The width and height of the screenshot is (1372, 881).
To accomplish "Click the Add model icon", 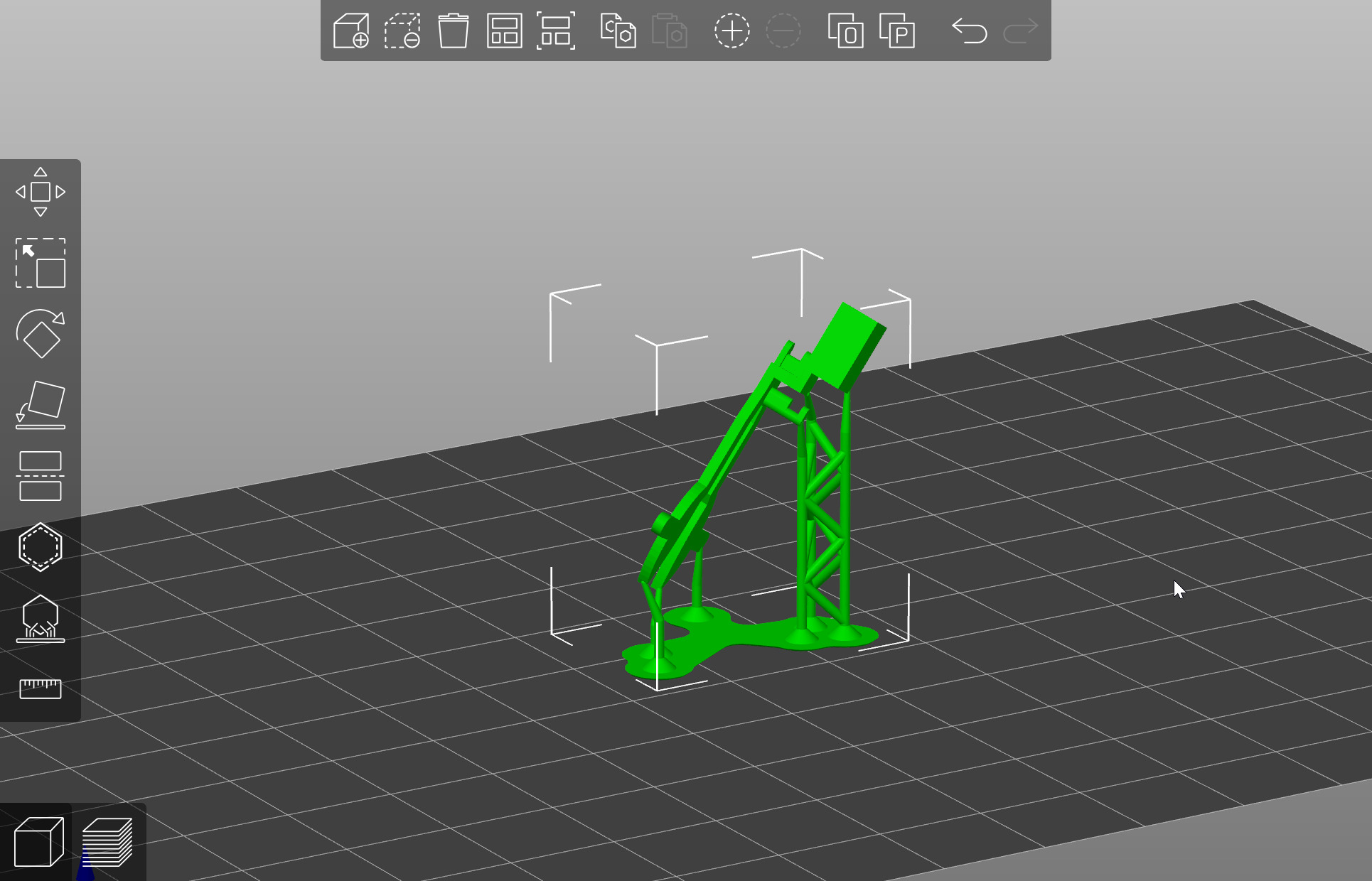I will [x=351, y=31].
